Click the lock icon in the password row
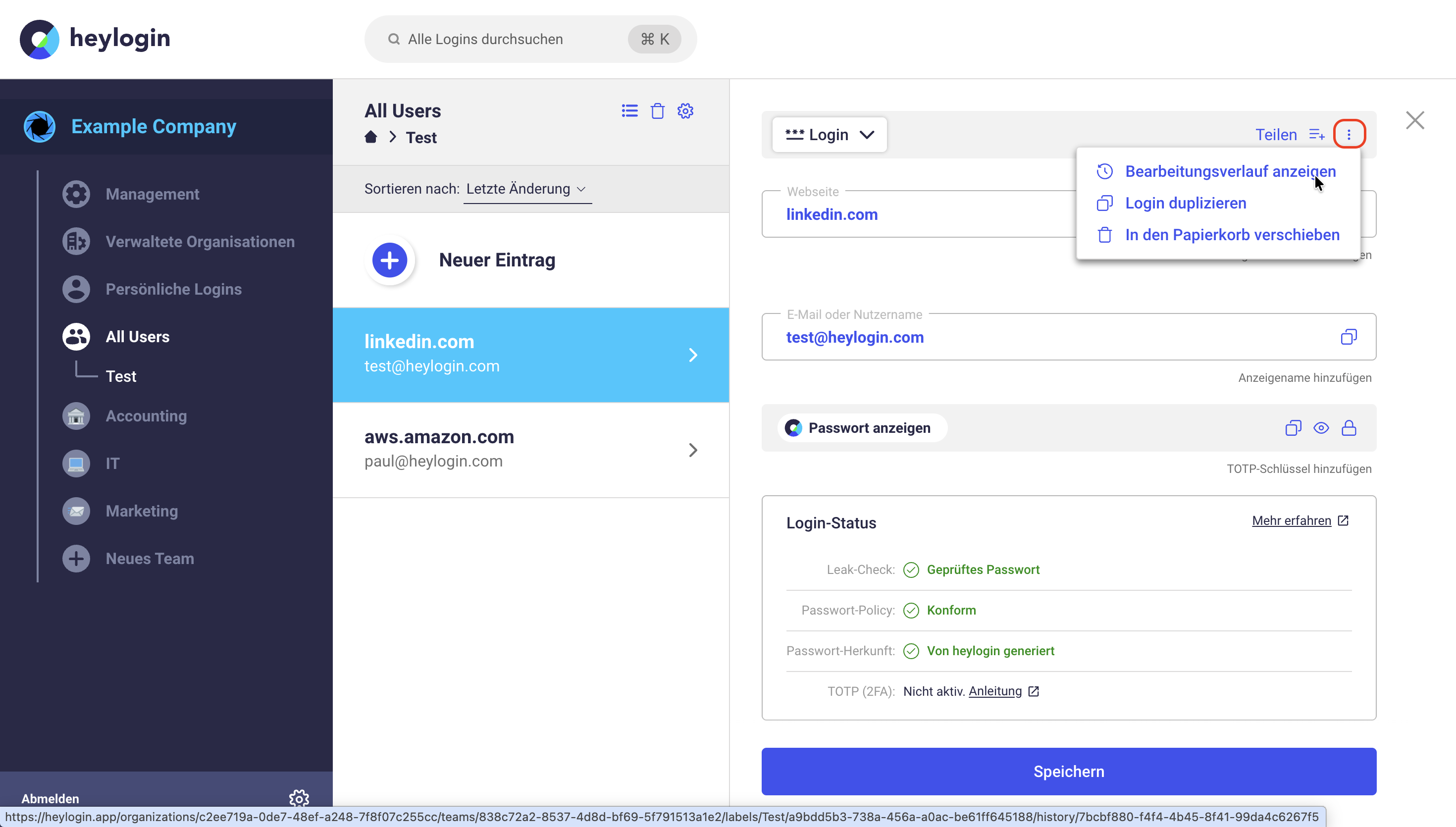Screen dimensions: 1456x827 (x=1349, y=428)
